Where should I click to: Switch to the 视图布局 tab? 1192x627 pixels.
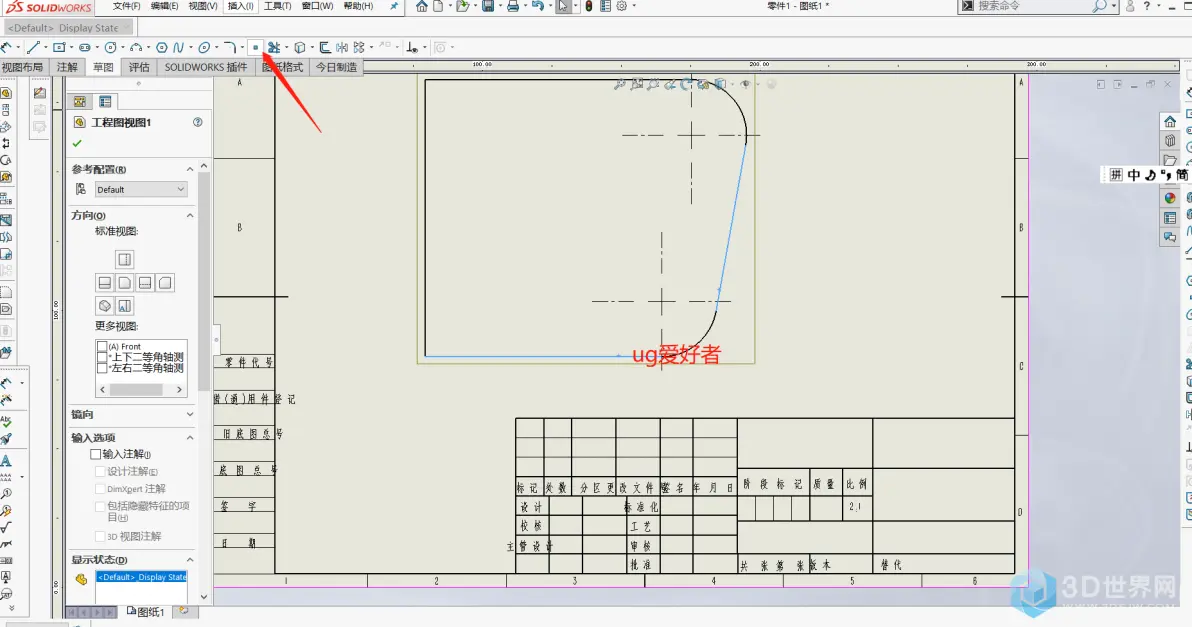click(x=23, y=67)
